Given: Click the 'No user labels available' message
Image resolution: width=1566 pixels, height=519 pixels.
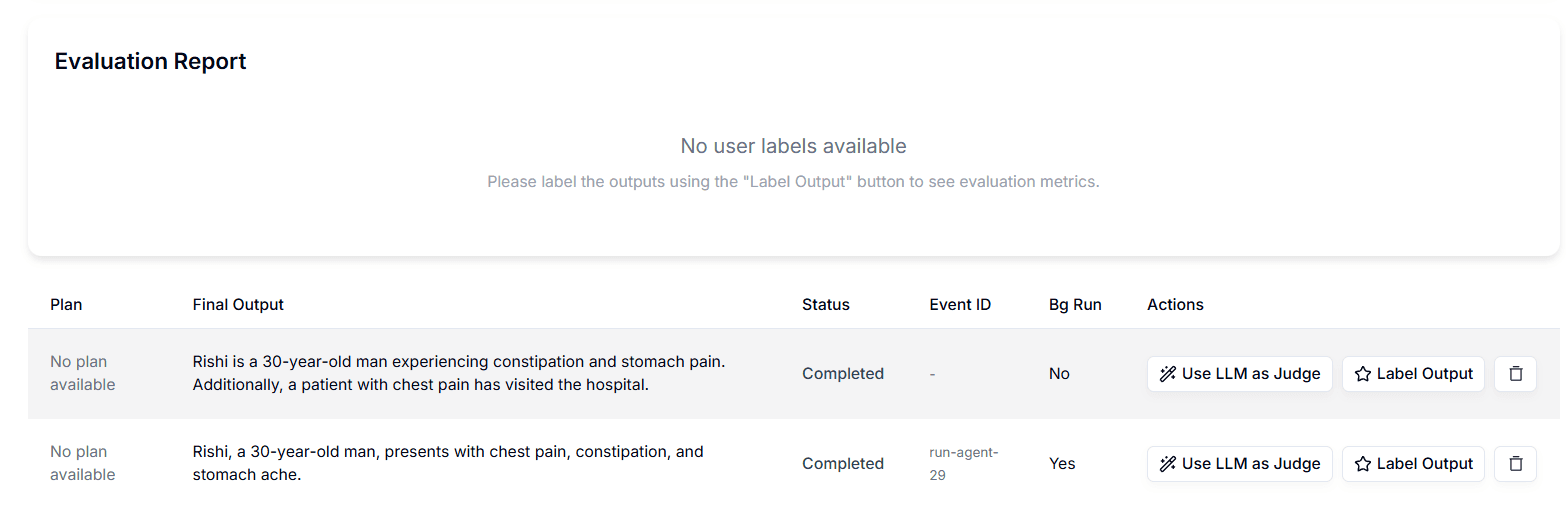Looking at the screenshot, I should 793,146.
